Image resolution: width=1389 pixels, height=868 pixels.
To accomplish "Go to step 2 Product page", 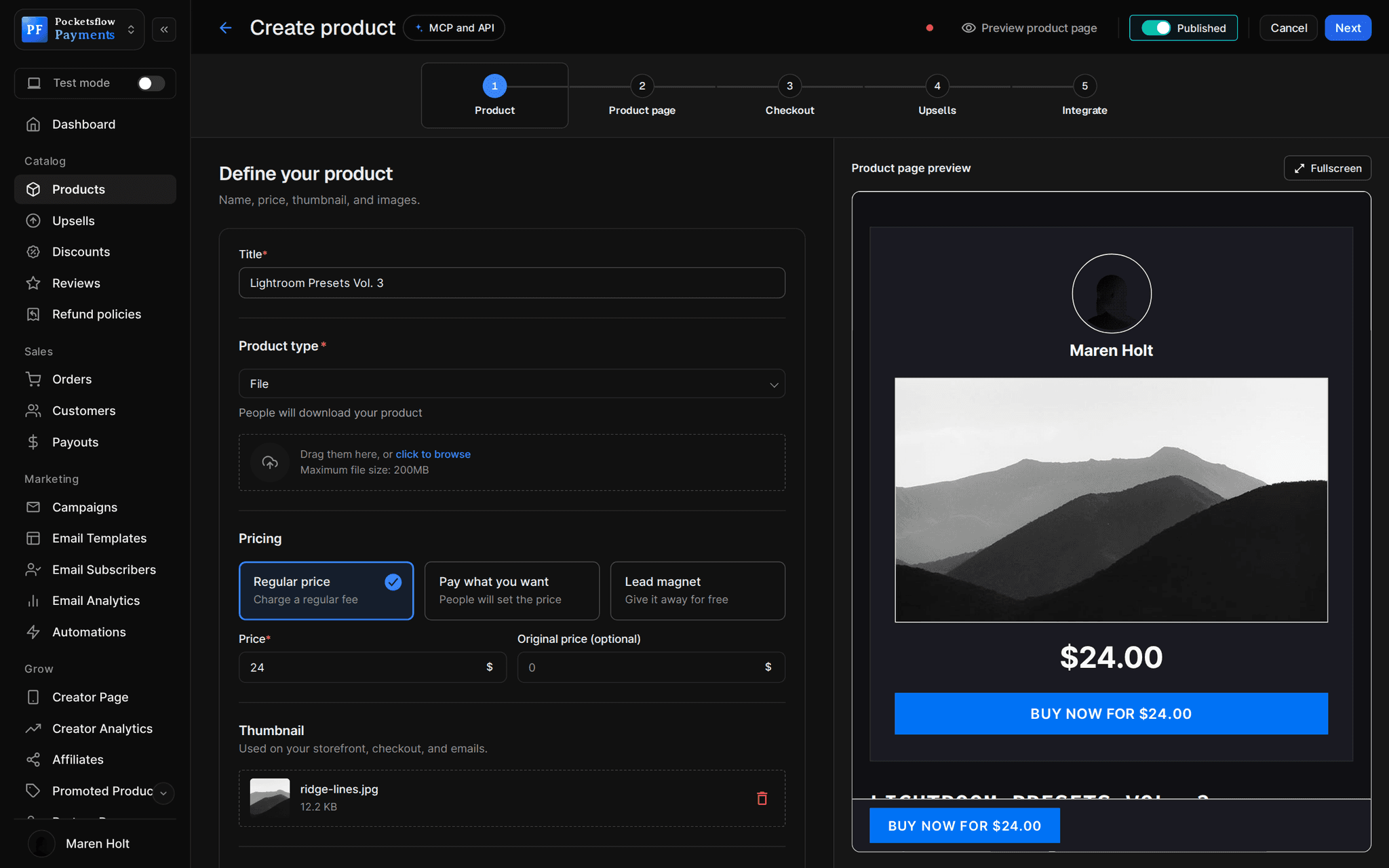I will [x=642, y=96].
